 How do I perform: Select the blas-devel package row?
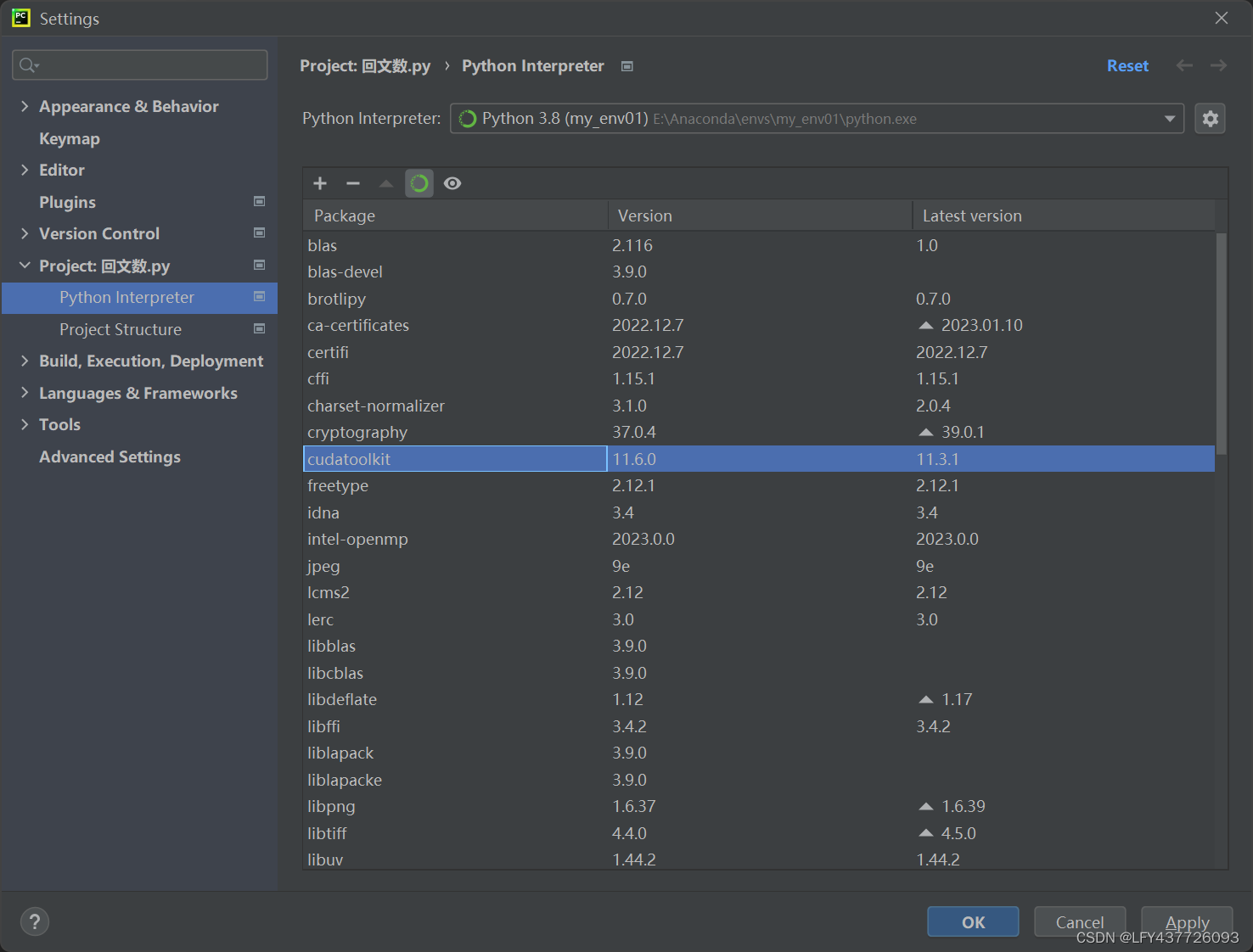759,272
